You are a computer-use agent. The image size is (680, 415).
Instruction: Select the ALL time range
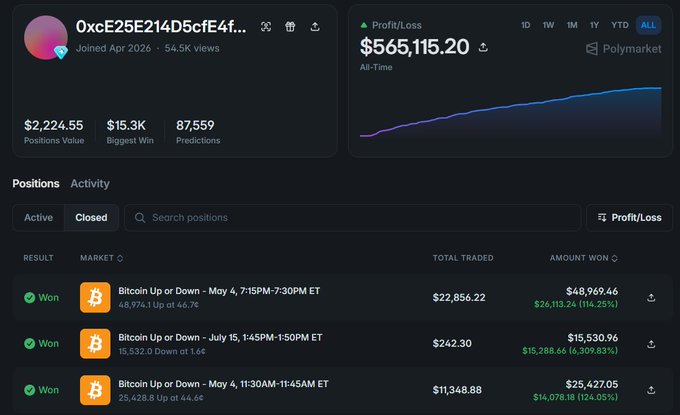648,25
